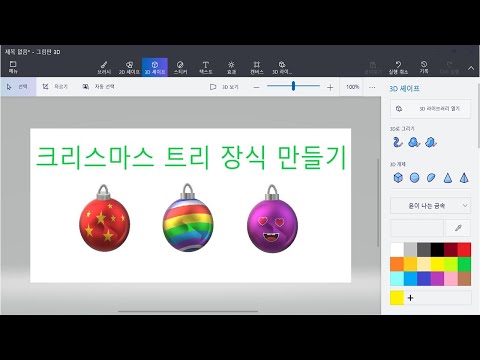Choose the white color swatch
Image resolution: width=480 pixels, height=360 pixels.
(397, 250)
